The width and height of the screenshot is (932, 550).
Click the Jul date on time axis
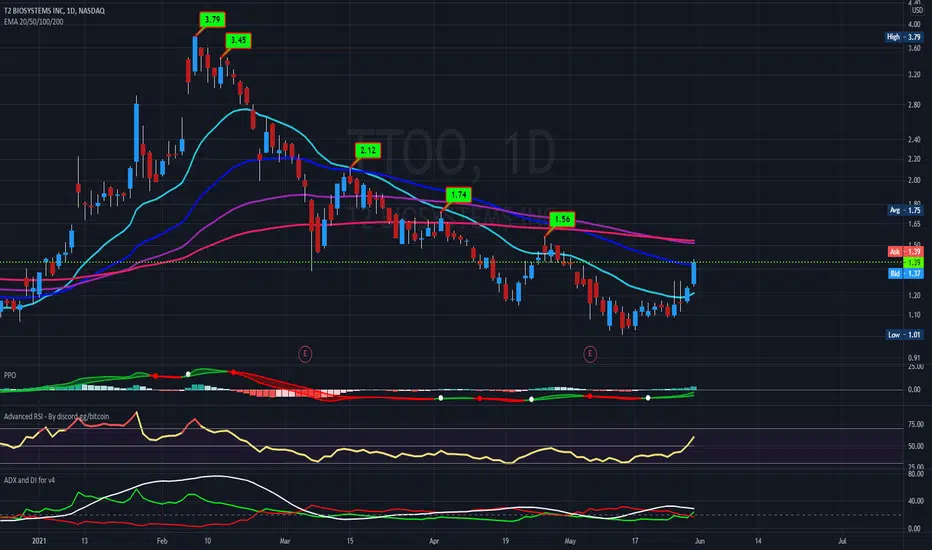pyautogui.click(x=842, y=541)
